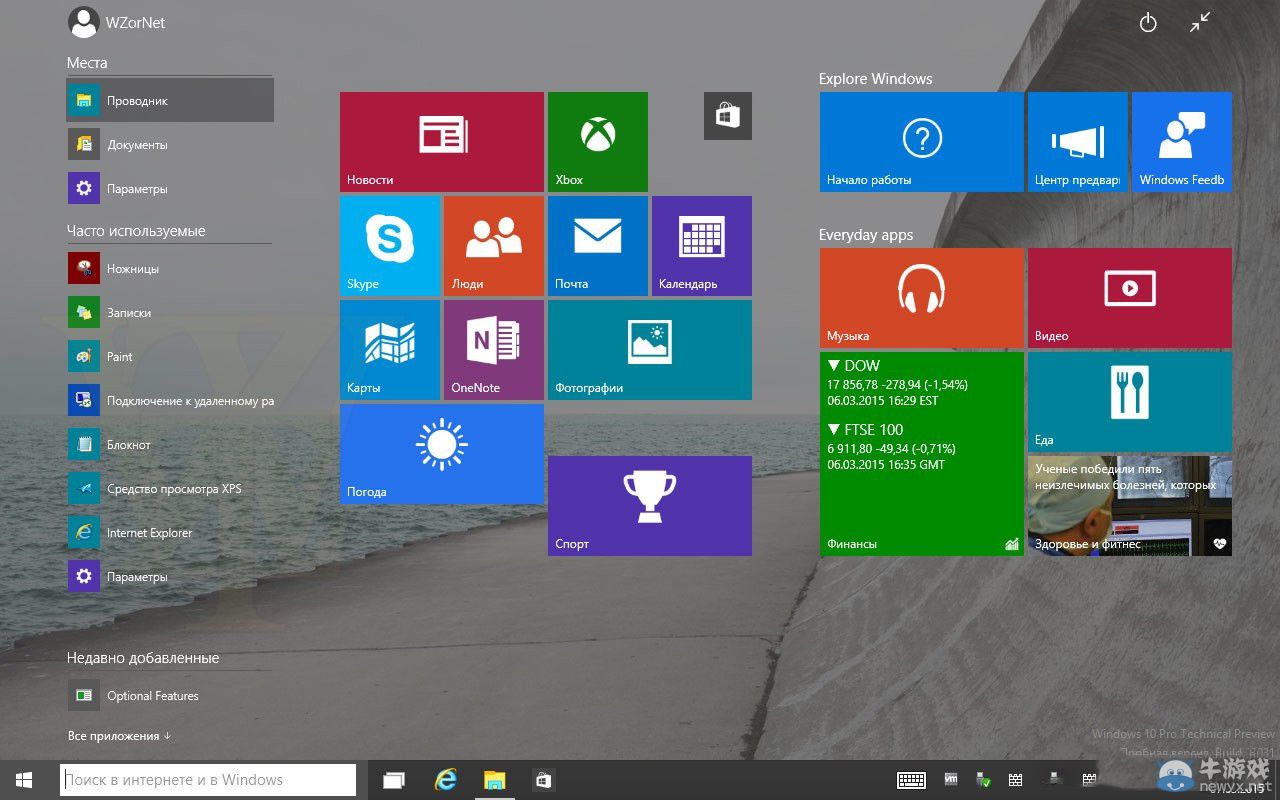The height and width of the screenshot is (800, 1280).
Task: Click the VMware tray icon
Action: click(951, 779)
